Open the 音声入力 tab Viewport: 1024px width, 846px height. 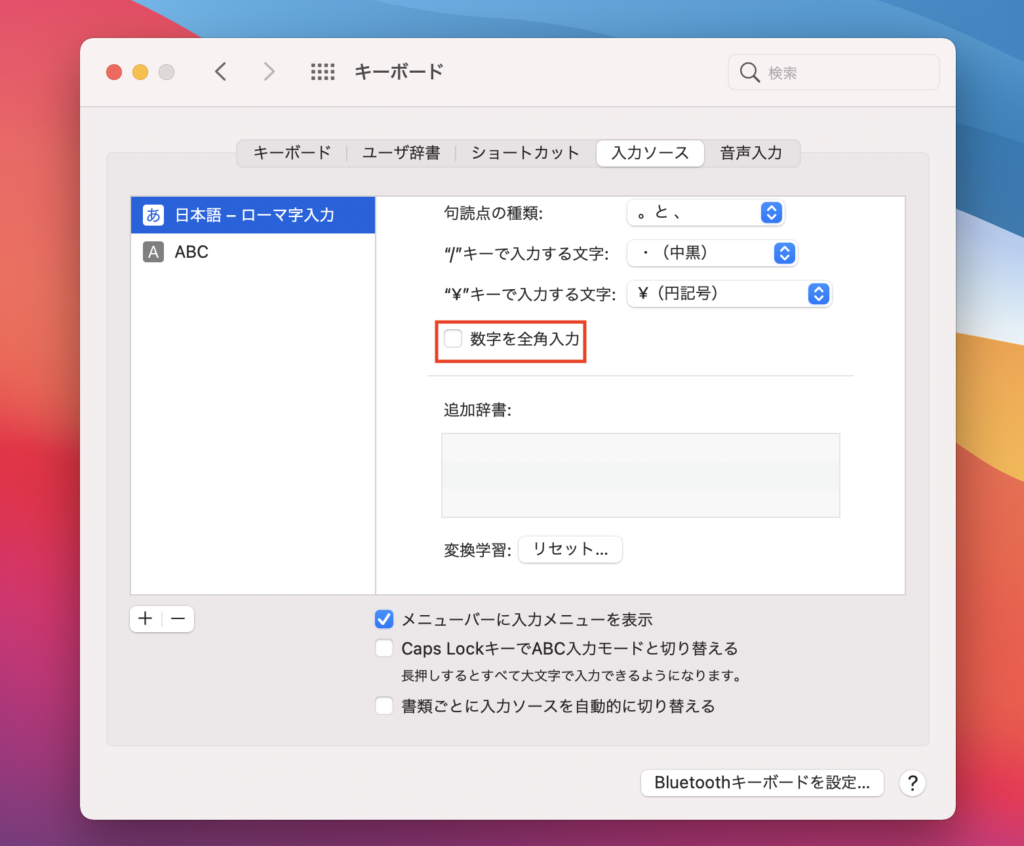(751, 153)
